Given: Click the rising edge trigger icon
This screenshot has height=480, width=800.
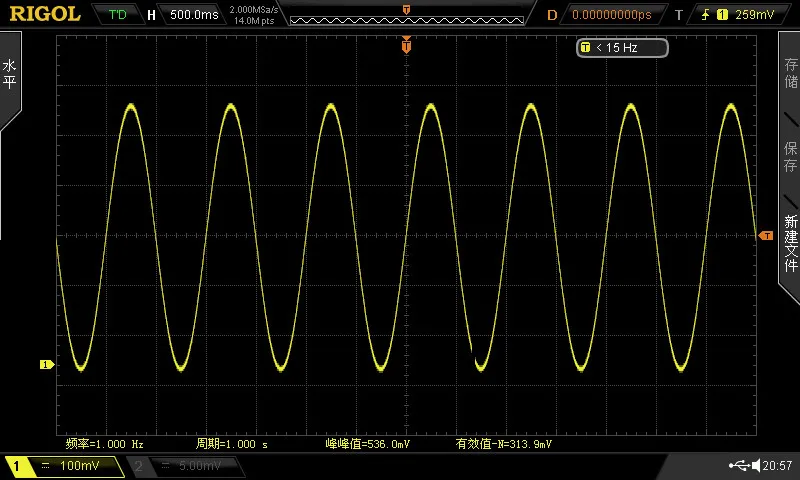Looking at the screenshot, I should pos(706,15).
